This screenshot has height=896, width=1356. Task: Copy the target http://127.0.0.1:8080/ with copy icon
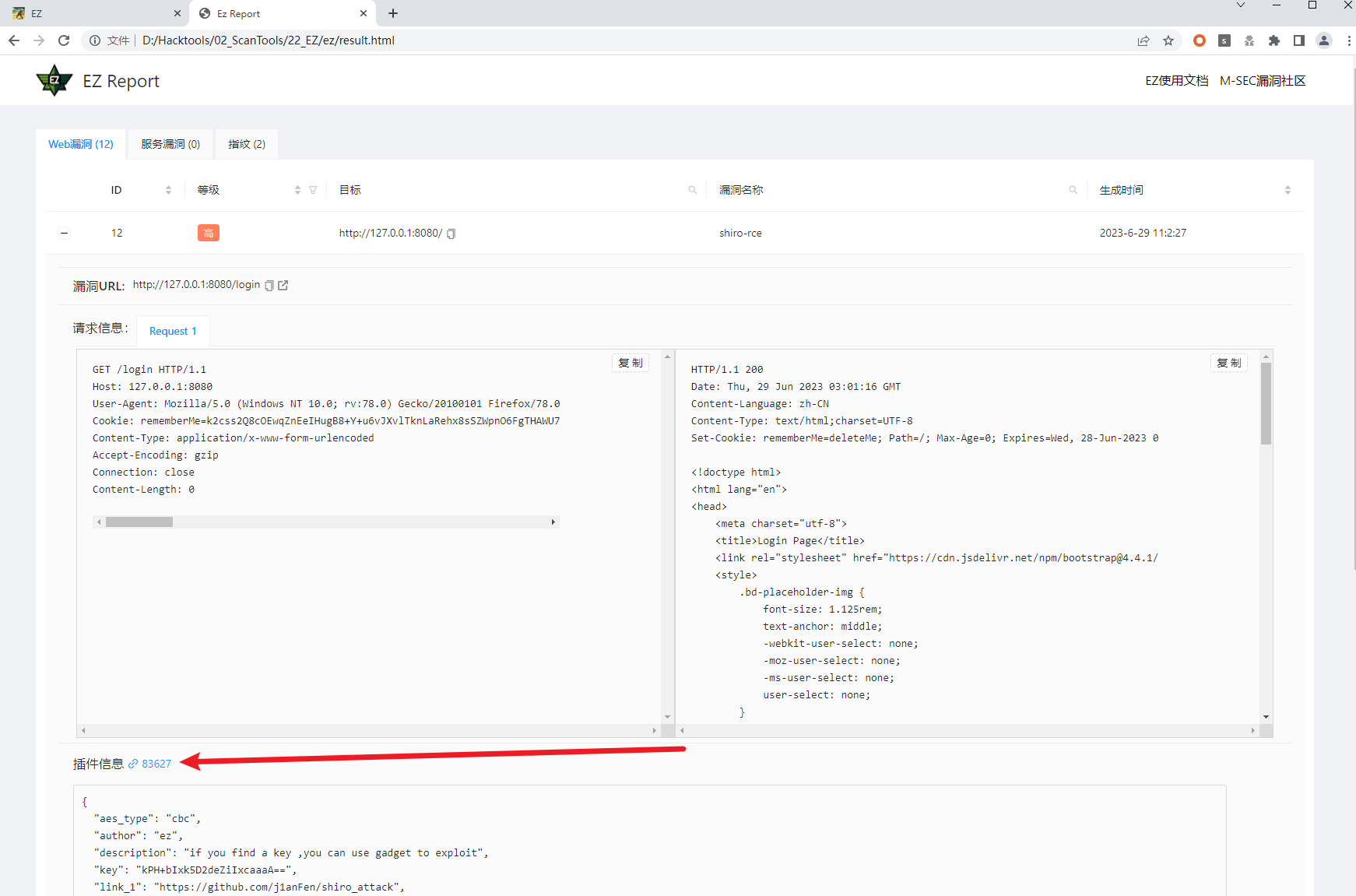pyautogui.click(x=451, y=234)
